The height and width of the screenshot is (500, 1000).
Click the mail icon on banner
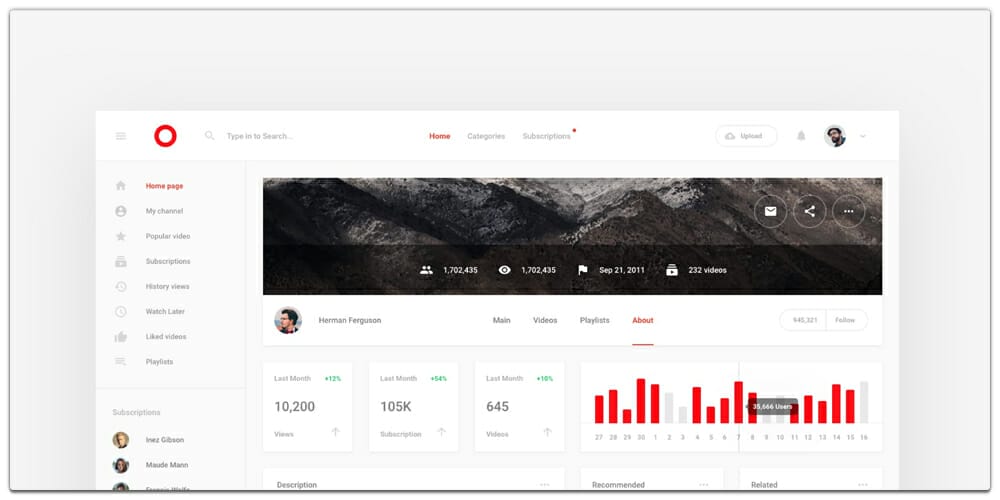coord(770,211)
